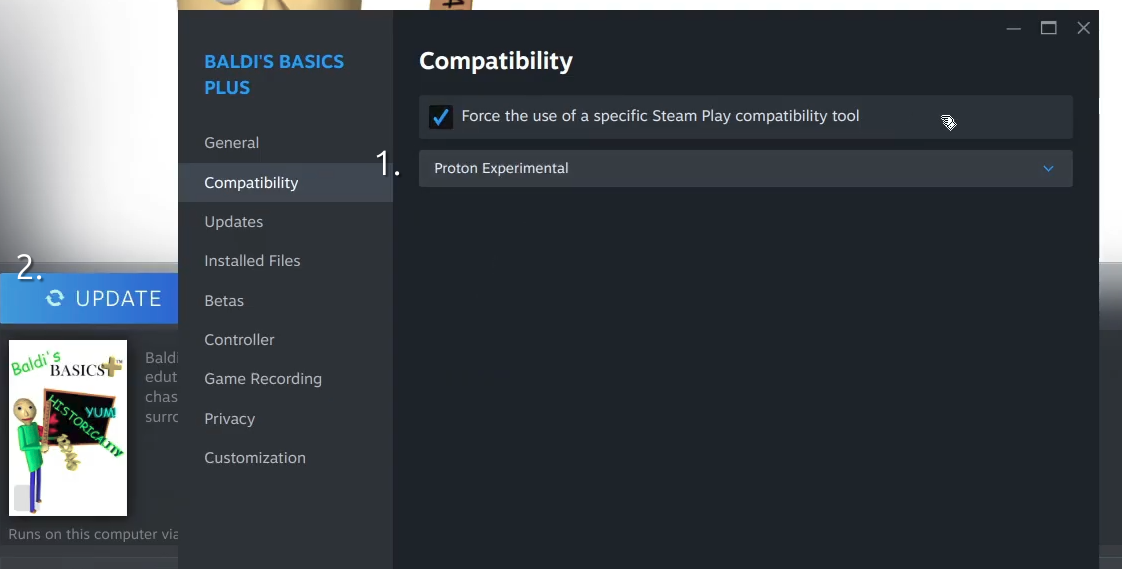The width and height of the screenshot is (1122, 569).
Task: Click the Force Steam Play label text
Action: click(x=660, y=116)
